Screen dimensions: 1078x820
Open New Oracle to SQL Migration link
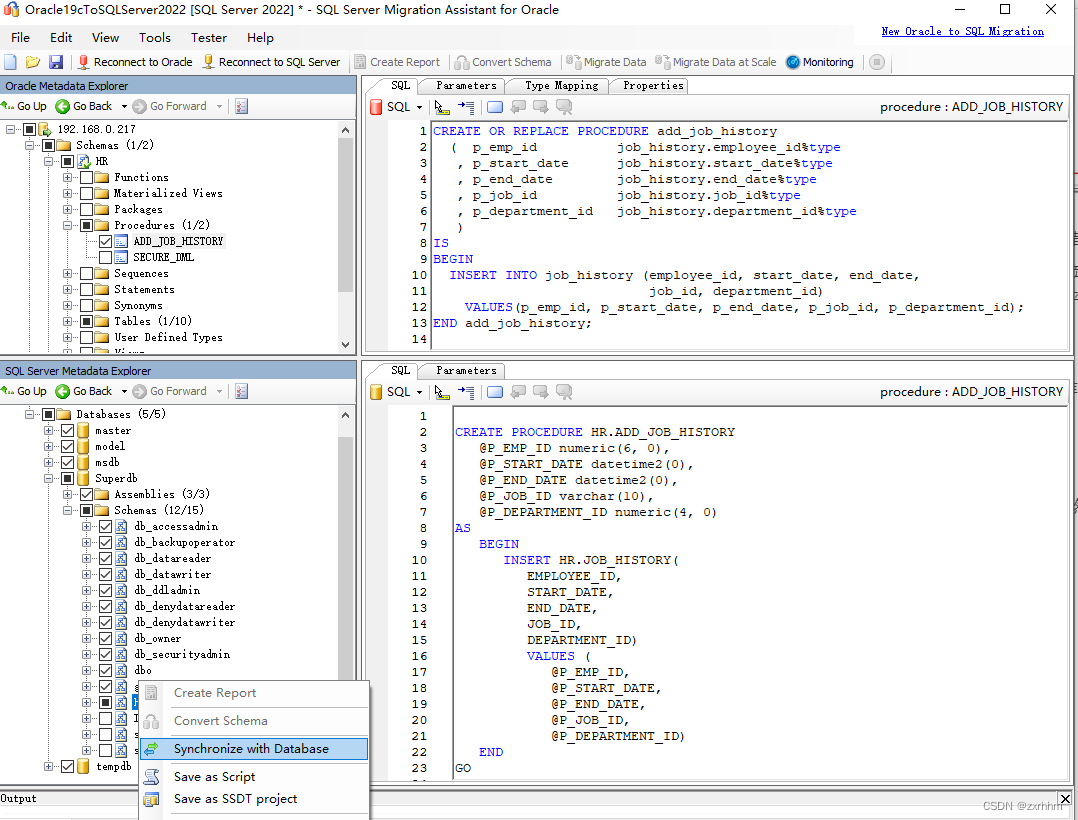(962, 32)
